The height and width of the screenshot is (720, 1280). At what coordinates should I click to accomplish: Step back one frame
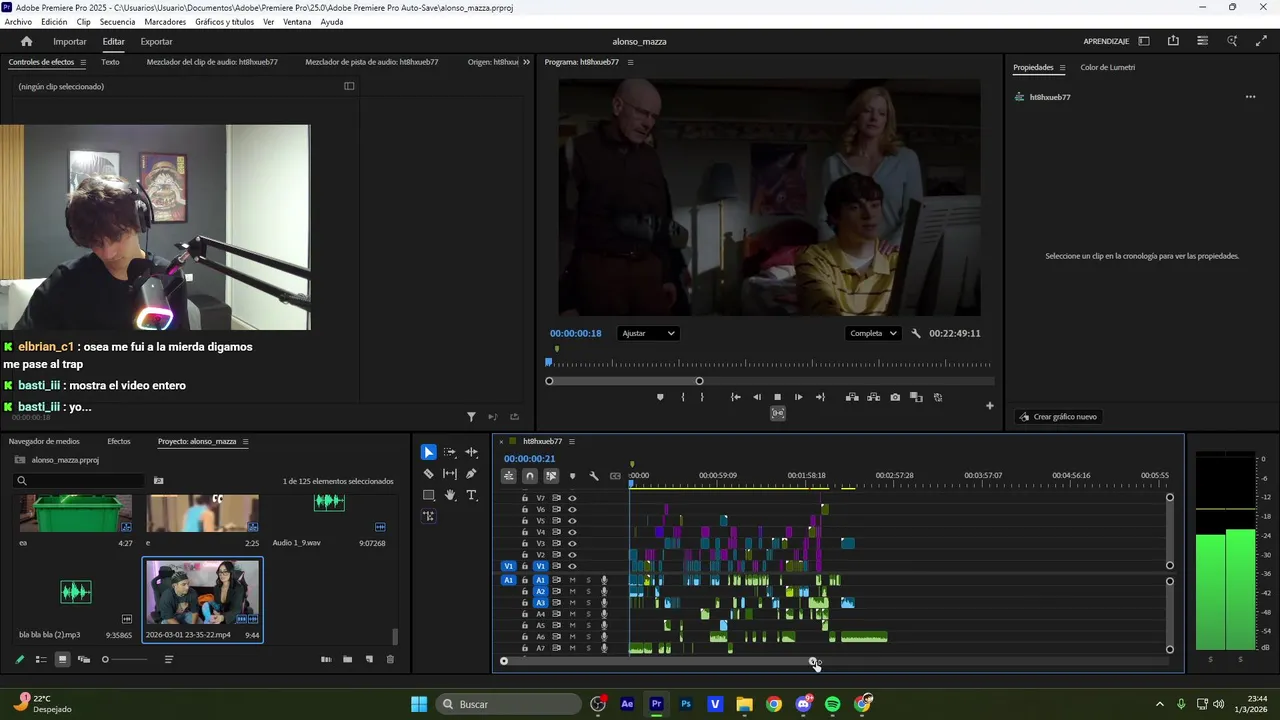pos(756,397)
